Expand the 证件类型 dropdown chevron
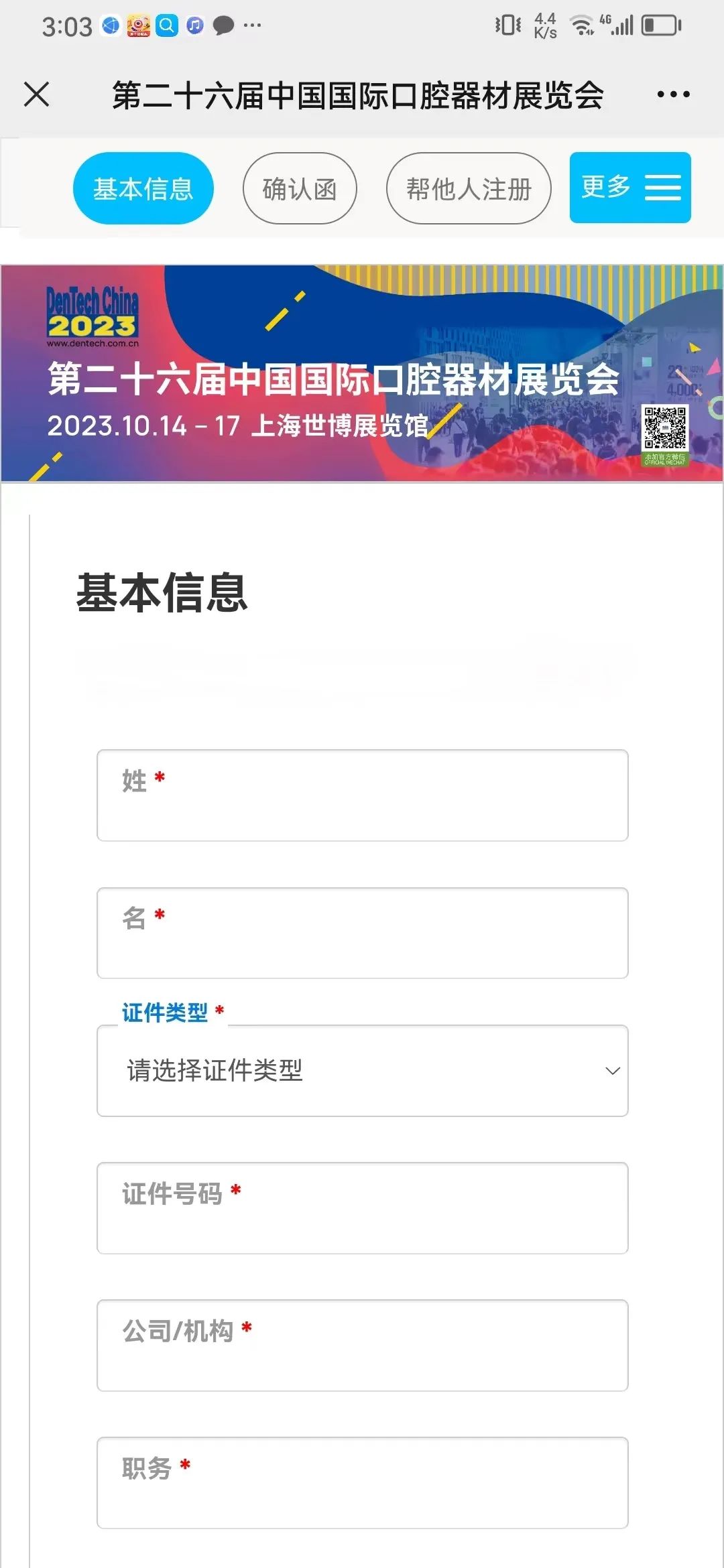 612,1071
